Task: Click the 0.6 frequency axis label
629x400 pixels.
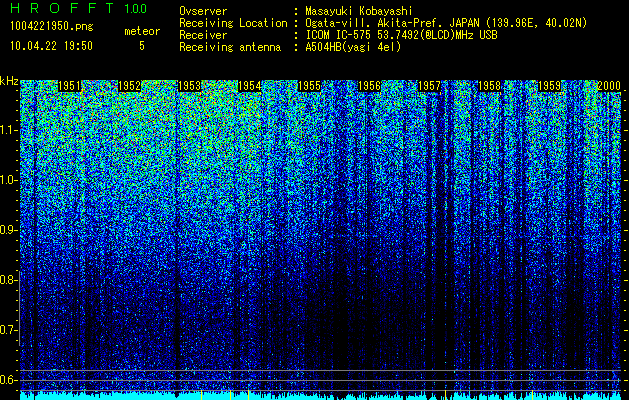Action: (x=8, y=380)
